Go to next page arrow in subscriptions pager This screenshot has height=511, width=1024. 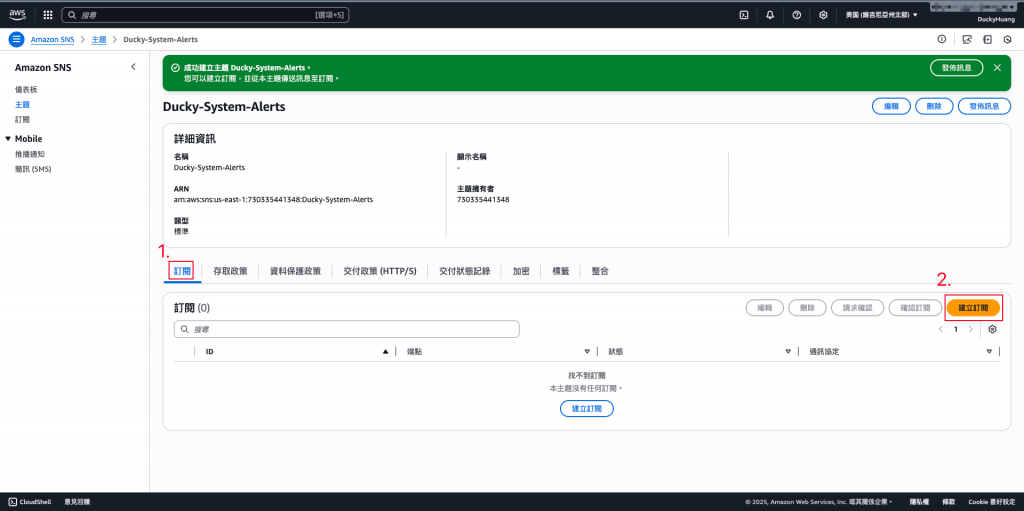[x=970, y=329]
